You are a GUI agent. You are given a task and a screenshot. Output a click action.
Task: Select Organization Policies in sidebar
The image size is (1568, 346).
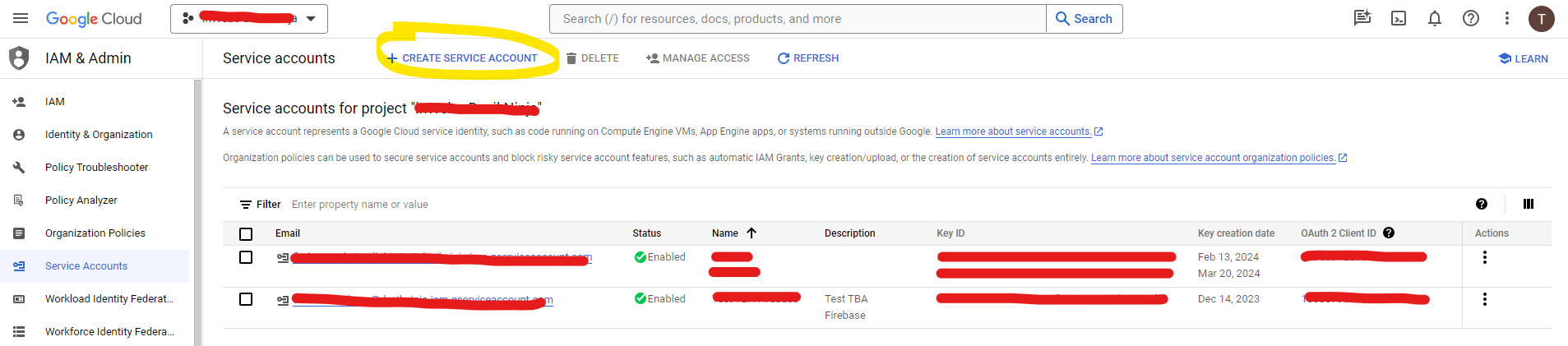(x=95, y=233)
